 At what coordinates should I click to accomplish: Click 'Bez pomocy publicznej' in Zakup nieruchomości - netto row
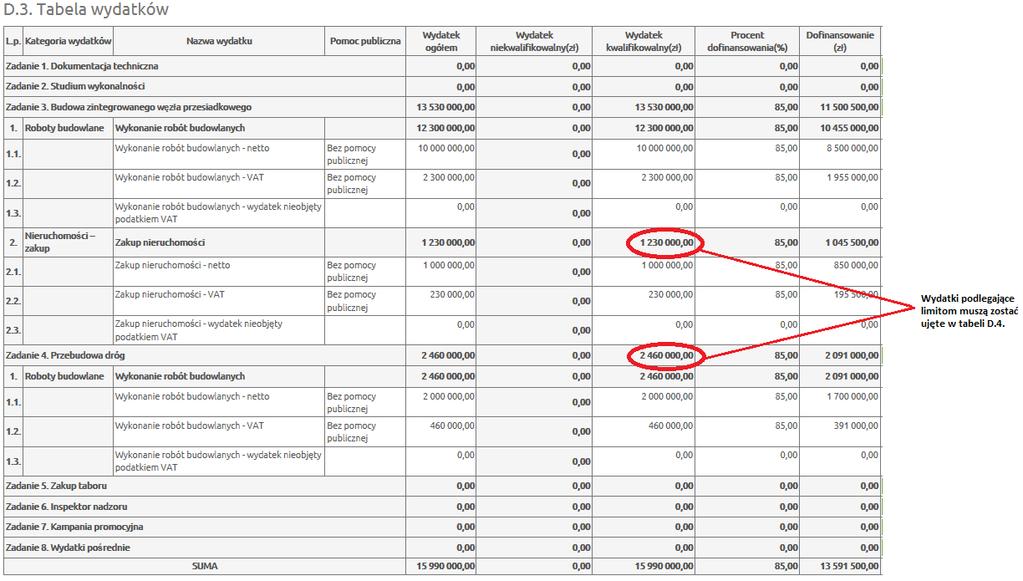(352, 271)
